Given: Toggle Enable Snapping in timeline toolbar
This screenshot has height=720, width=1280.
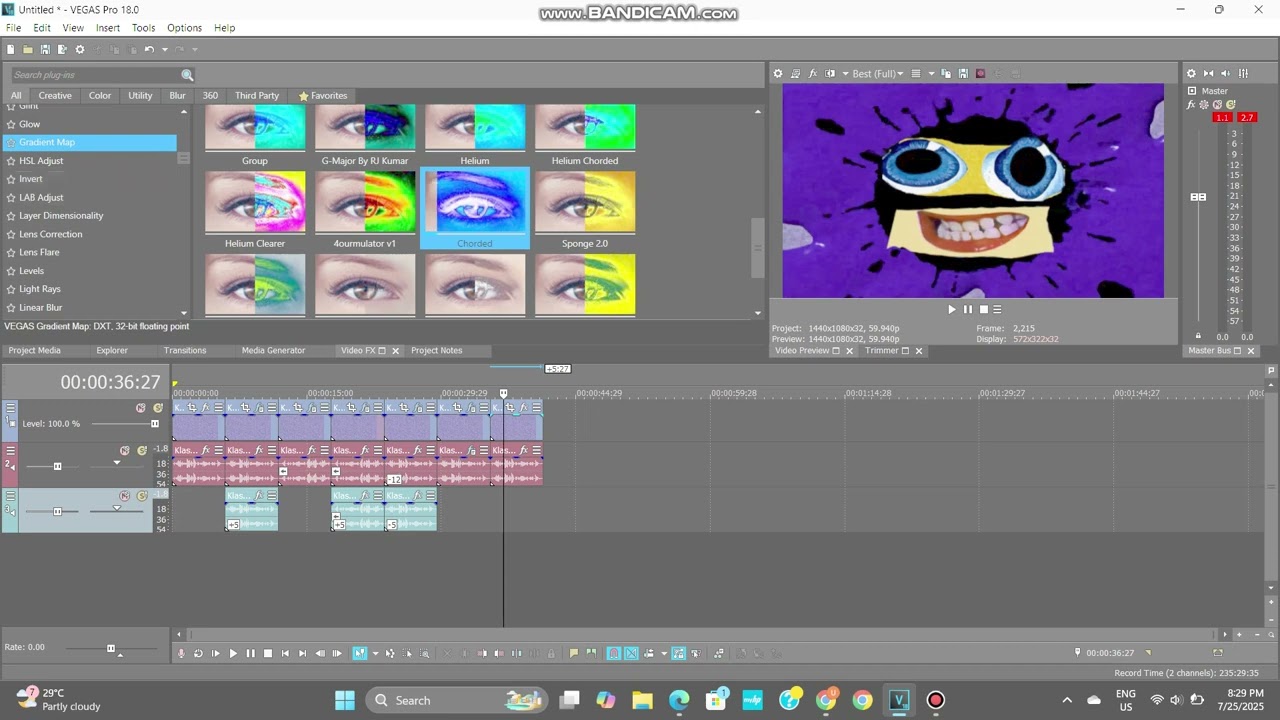Looking at the screenshot, I should tap(614, 653).
